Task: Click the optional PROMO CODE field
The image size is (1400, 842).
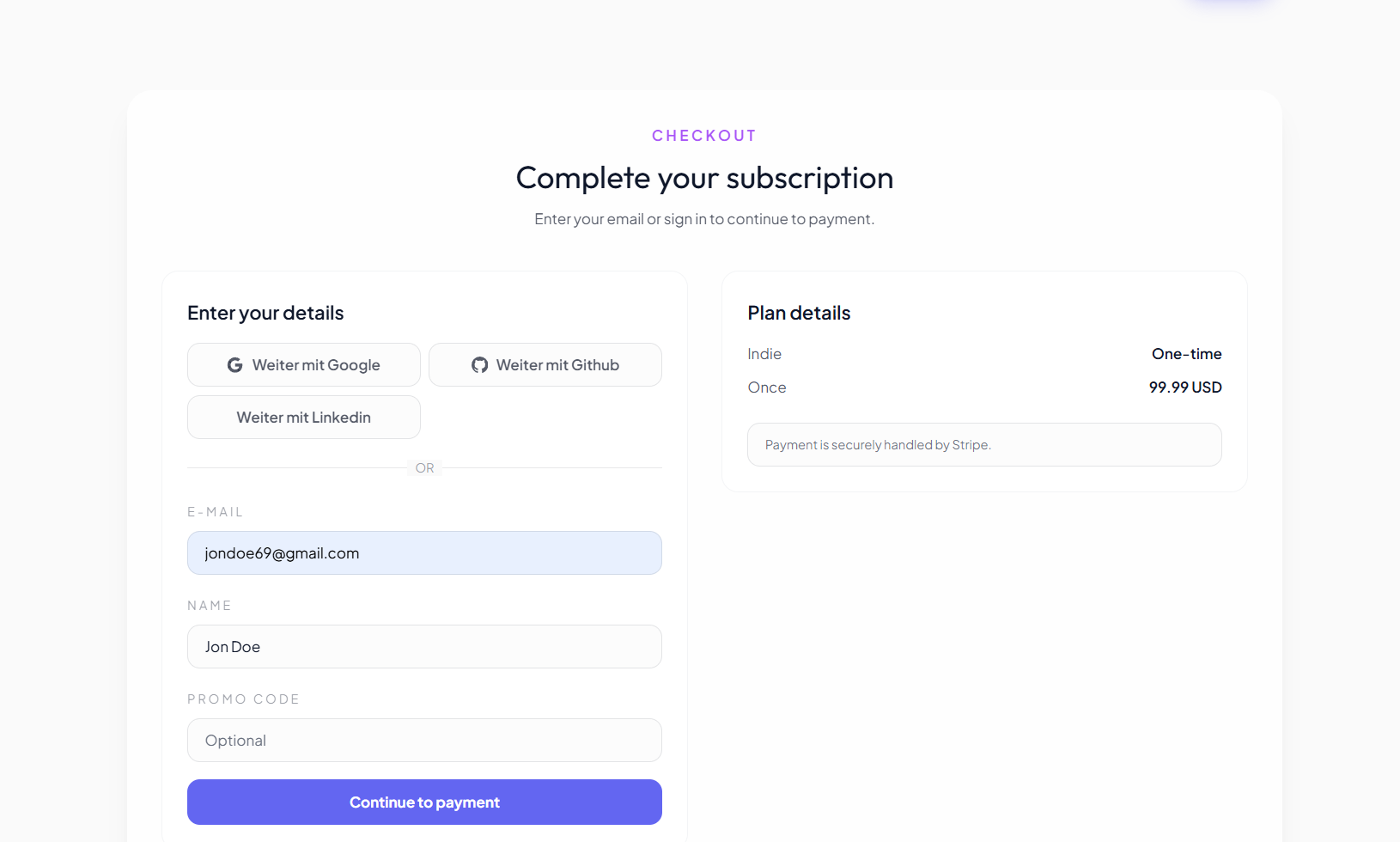Action: tap(424, 740)
